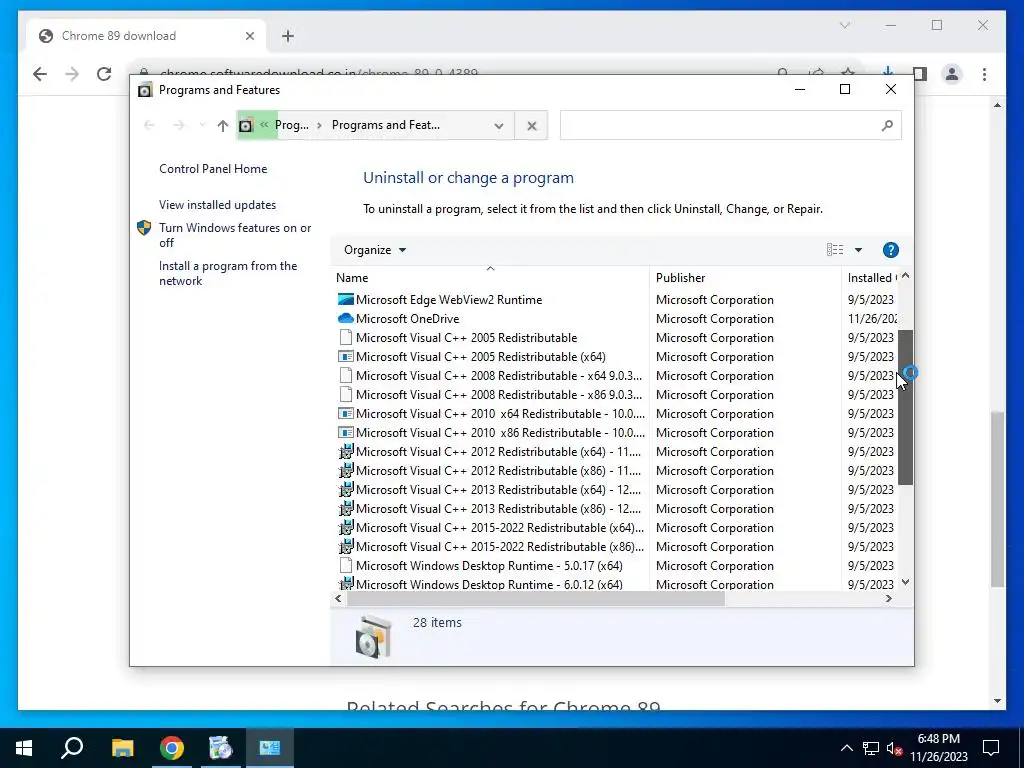The height and width of the screenshot is (768, 1024).
Task: Open the notification center icon
Action: pyautogui.click(x=991, y=748)
